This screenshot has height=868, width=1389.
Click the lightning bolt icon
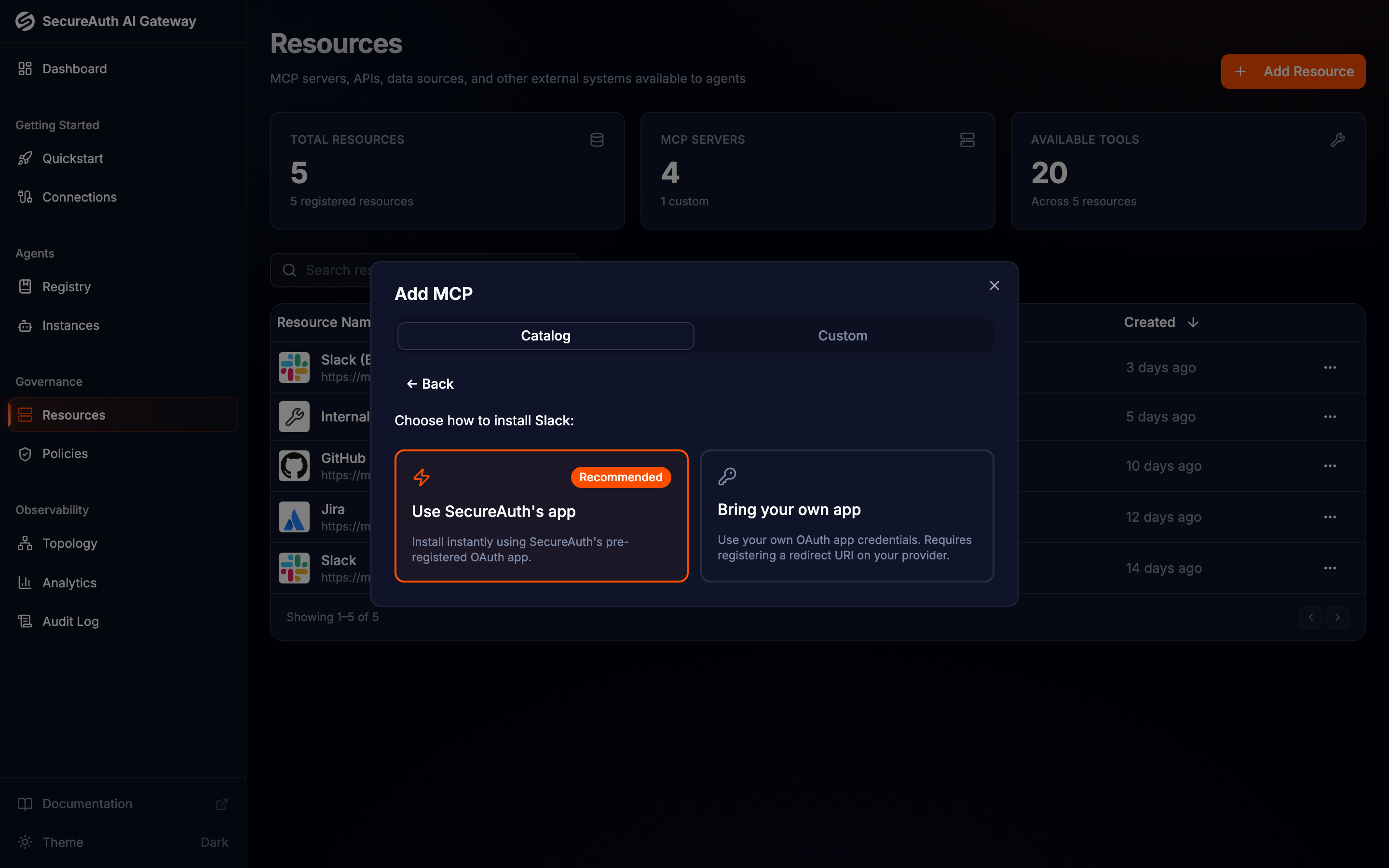coord(422,477)
